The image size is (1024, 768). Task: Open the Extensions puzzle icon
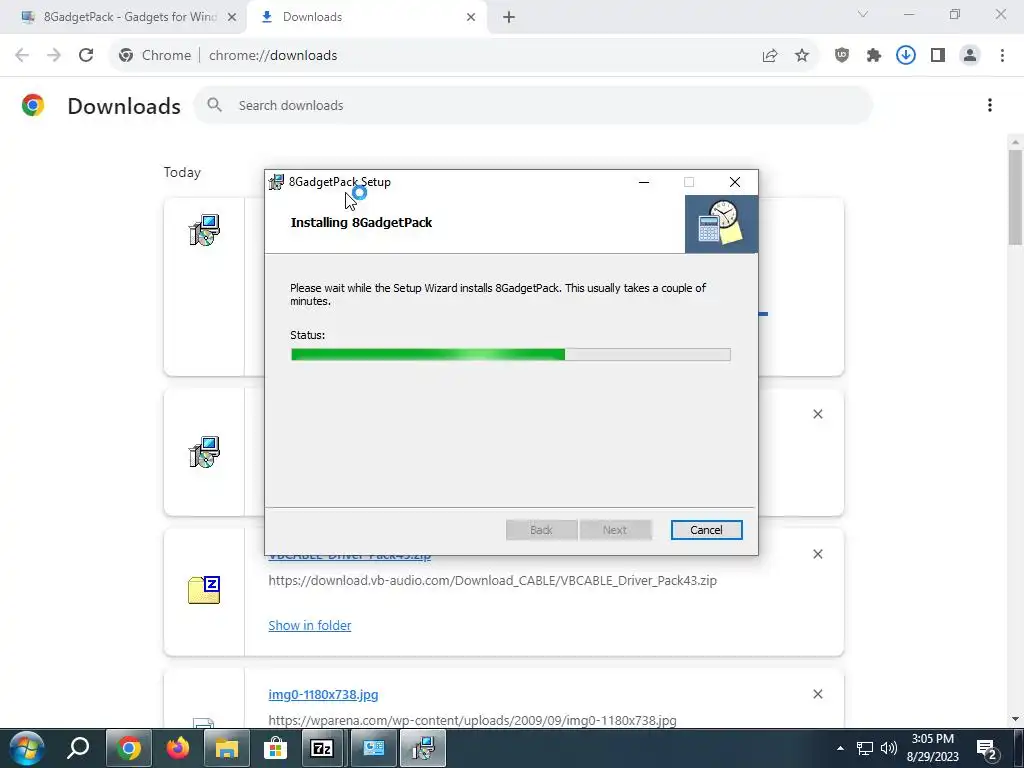[874, 56]
